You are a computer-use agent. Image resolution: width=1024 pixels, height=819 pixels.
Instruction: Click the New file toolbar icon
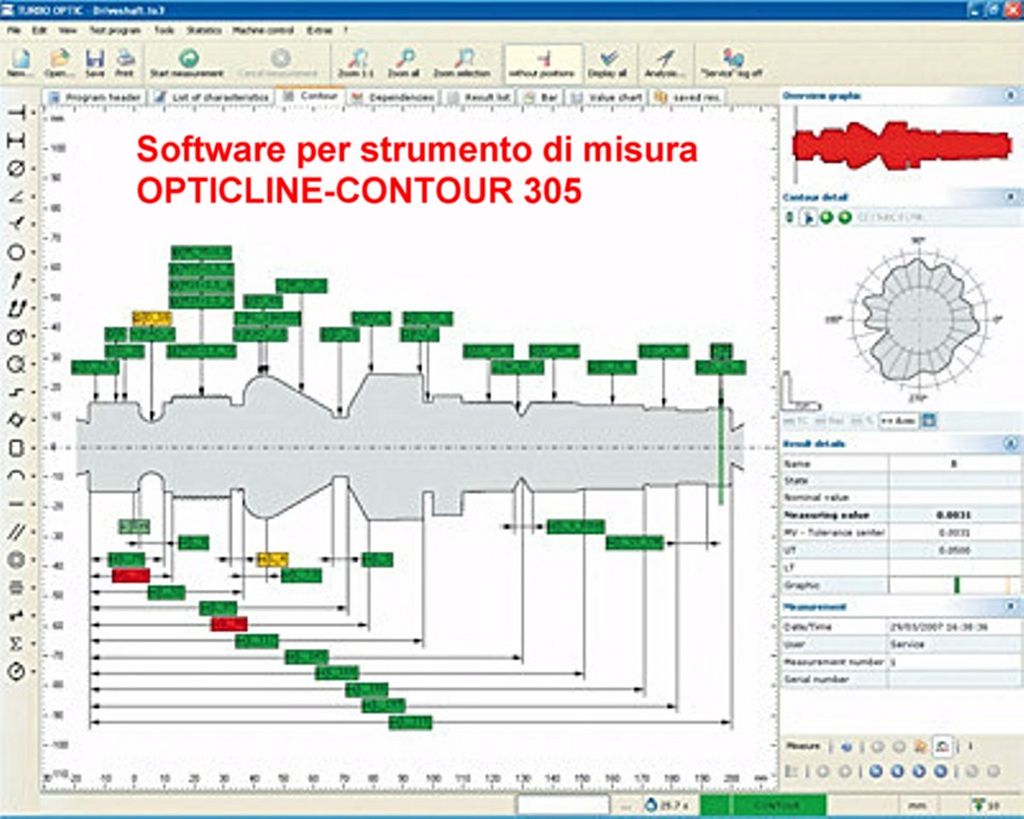coord(20,63)
